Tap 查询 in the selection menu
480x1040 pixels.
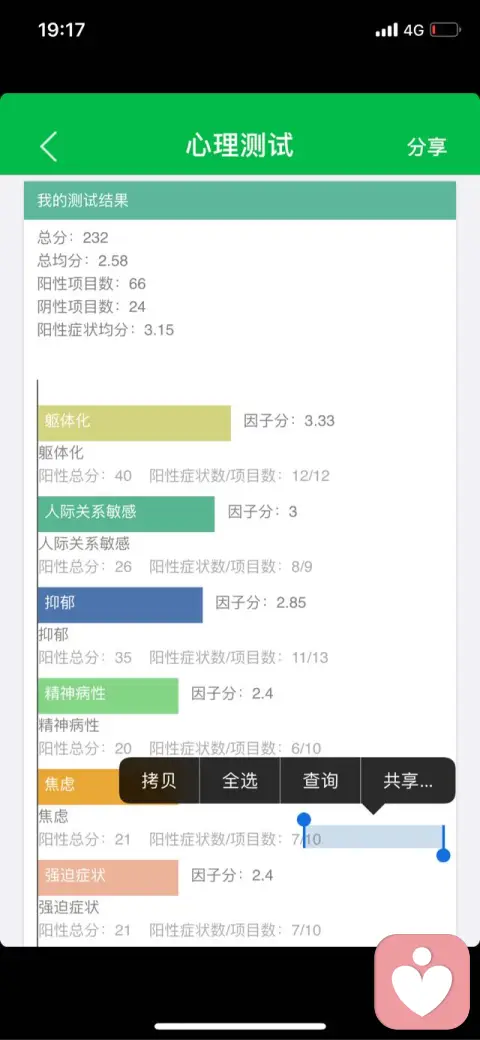coord(320,781)
